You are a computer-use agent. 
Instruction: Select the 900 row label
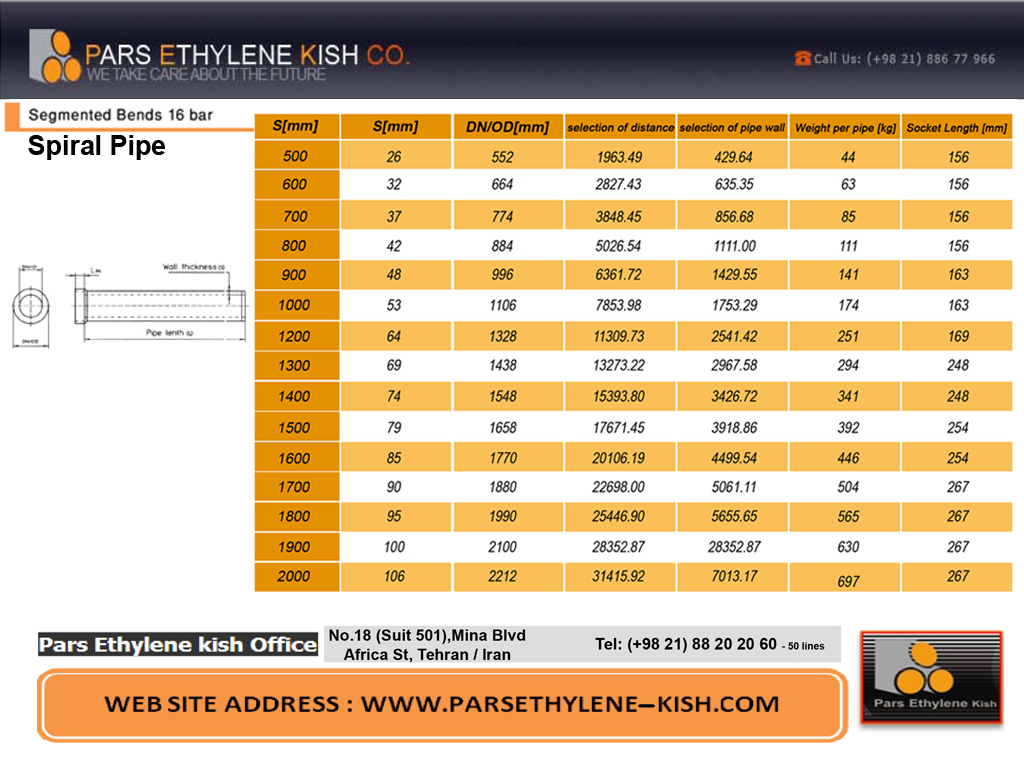click(294, 275)
